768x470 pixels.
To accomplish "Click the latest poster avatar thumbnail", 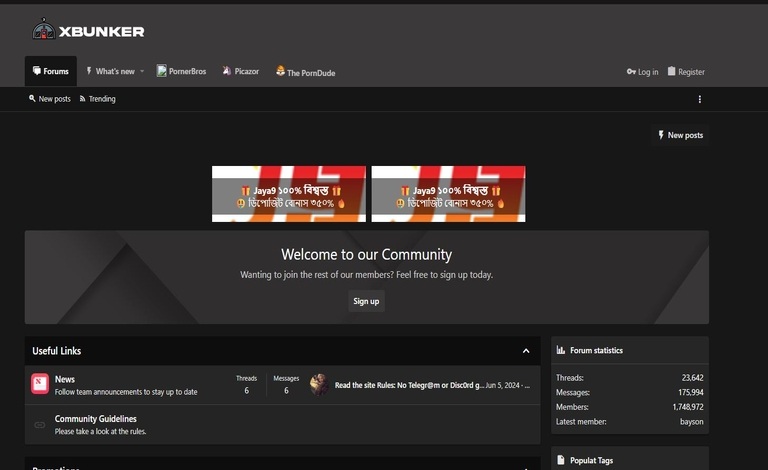I will tap(319, 384).
